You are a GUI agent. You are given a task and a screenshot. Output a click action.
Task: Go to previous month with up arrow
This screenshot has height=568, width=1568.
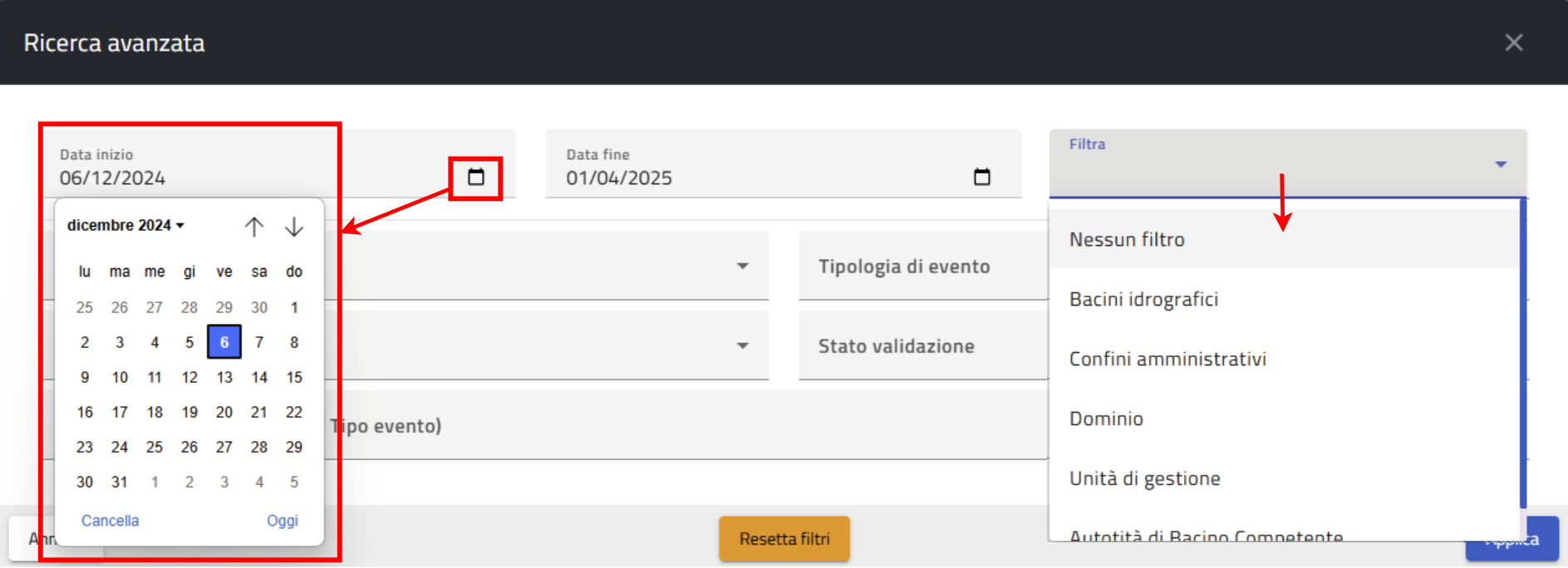(254, 227)
